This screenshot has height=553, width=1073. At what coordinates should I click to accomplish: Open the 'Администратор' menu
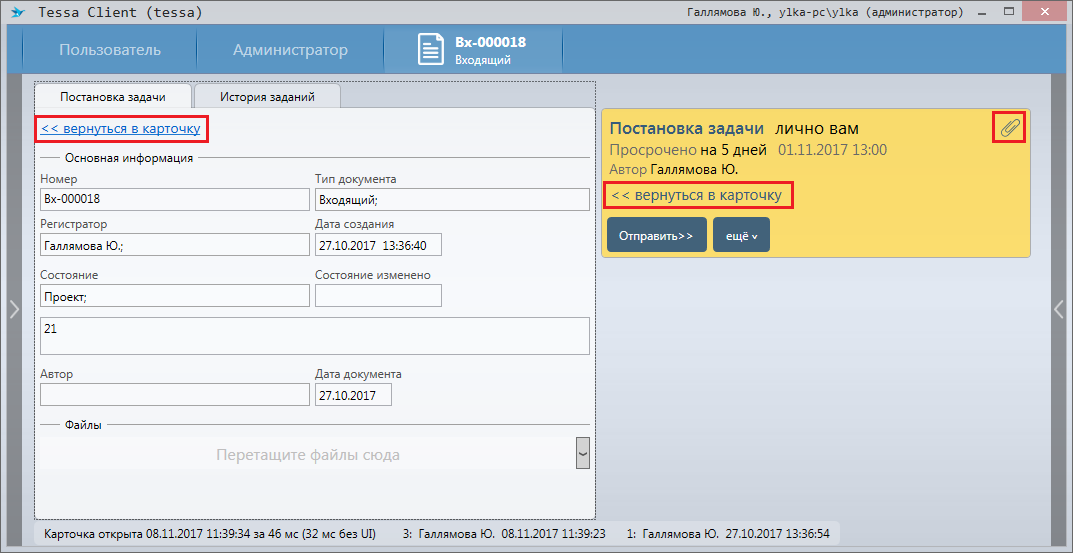(290, 50)
